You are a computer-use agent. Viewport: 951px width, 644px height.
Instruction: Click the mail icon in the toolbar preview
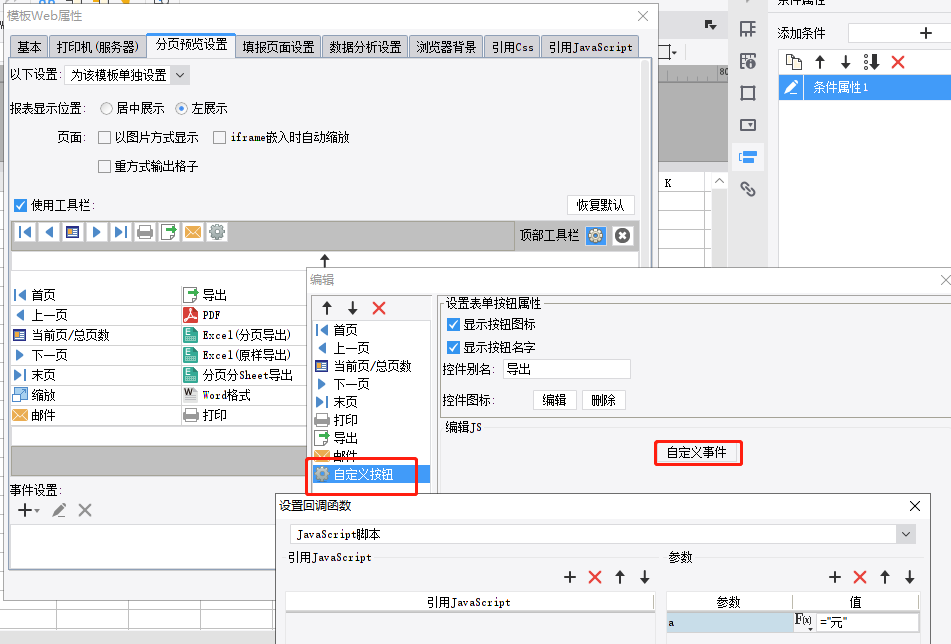point(193,232)
